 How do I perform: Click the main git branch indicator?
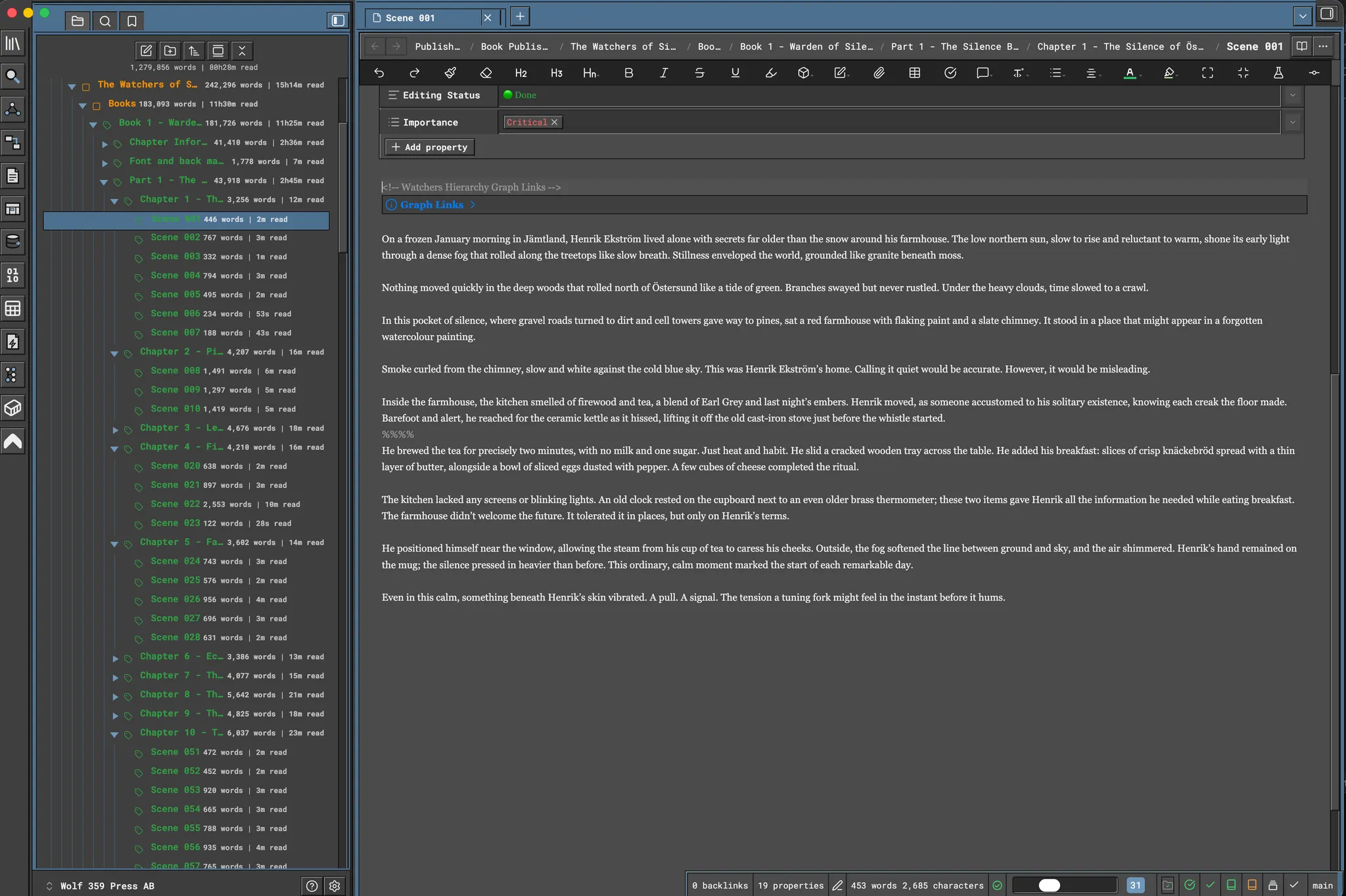pos(1322,885)
